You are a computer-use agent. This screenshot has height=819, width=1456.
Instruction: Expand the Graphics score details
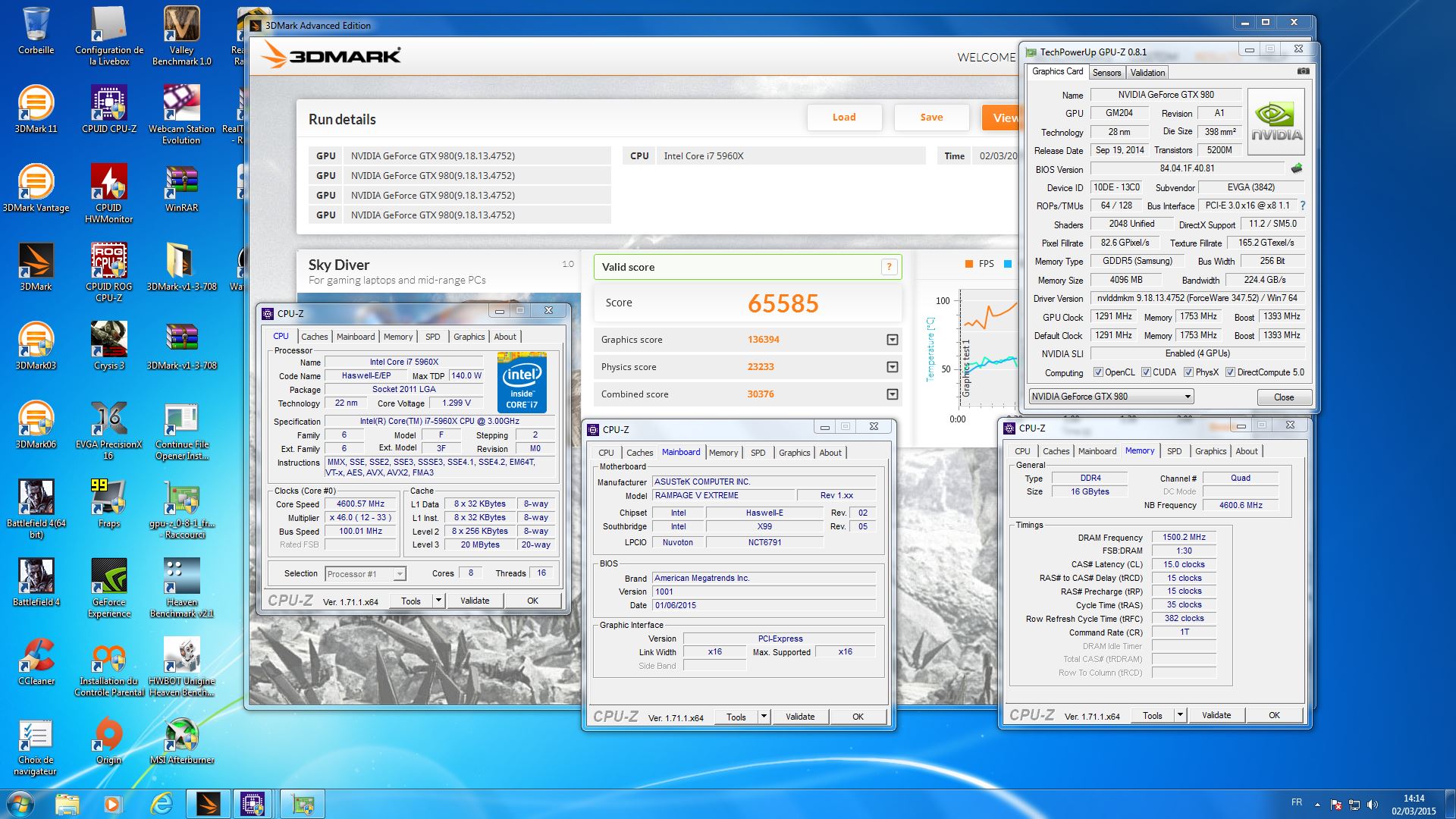[892, 340]
